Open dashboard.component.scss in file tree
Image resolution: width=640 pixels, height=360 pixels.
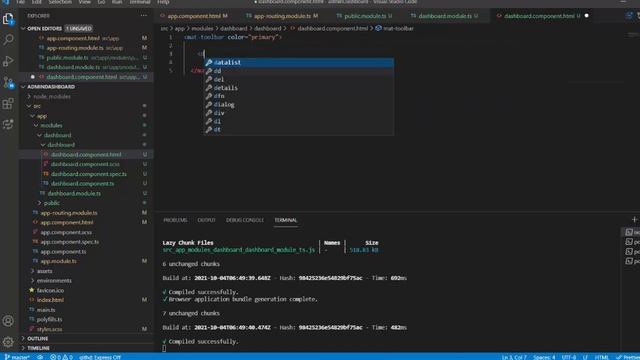(85, 164)
